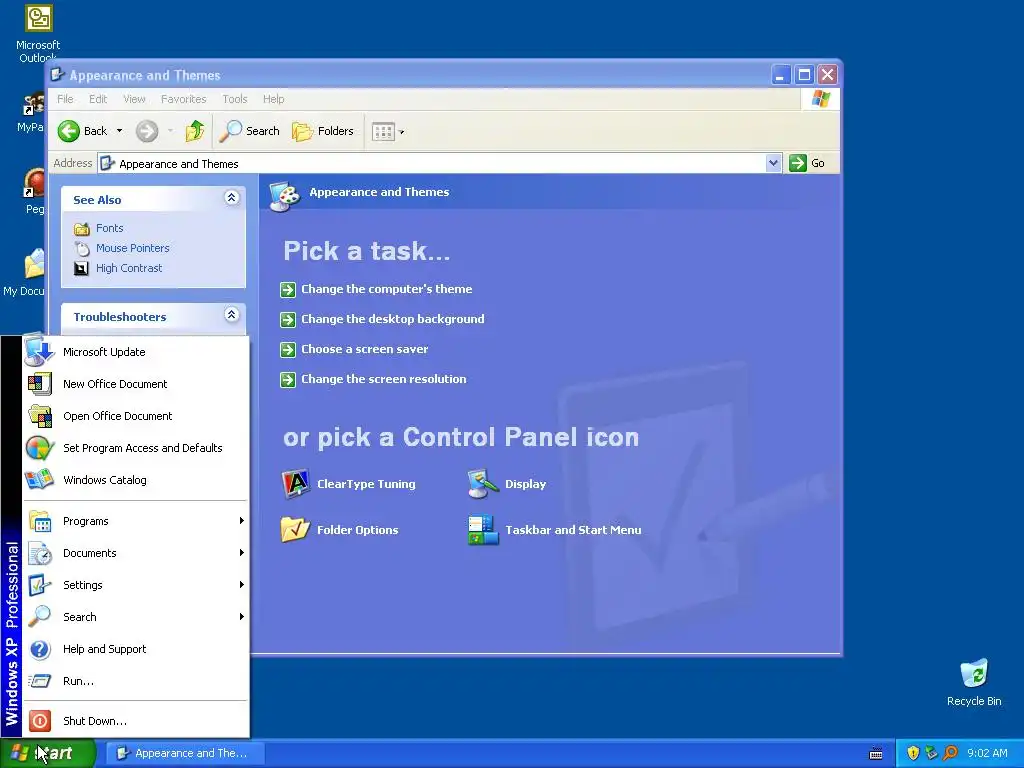Click the Appearance and Themes palette icon
The width and height of the screenshot is (1024, 768).
tap(285, 195)
